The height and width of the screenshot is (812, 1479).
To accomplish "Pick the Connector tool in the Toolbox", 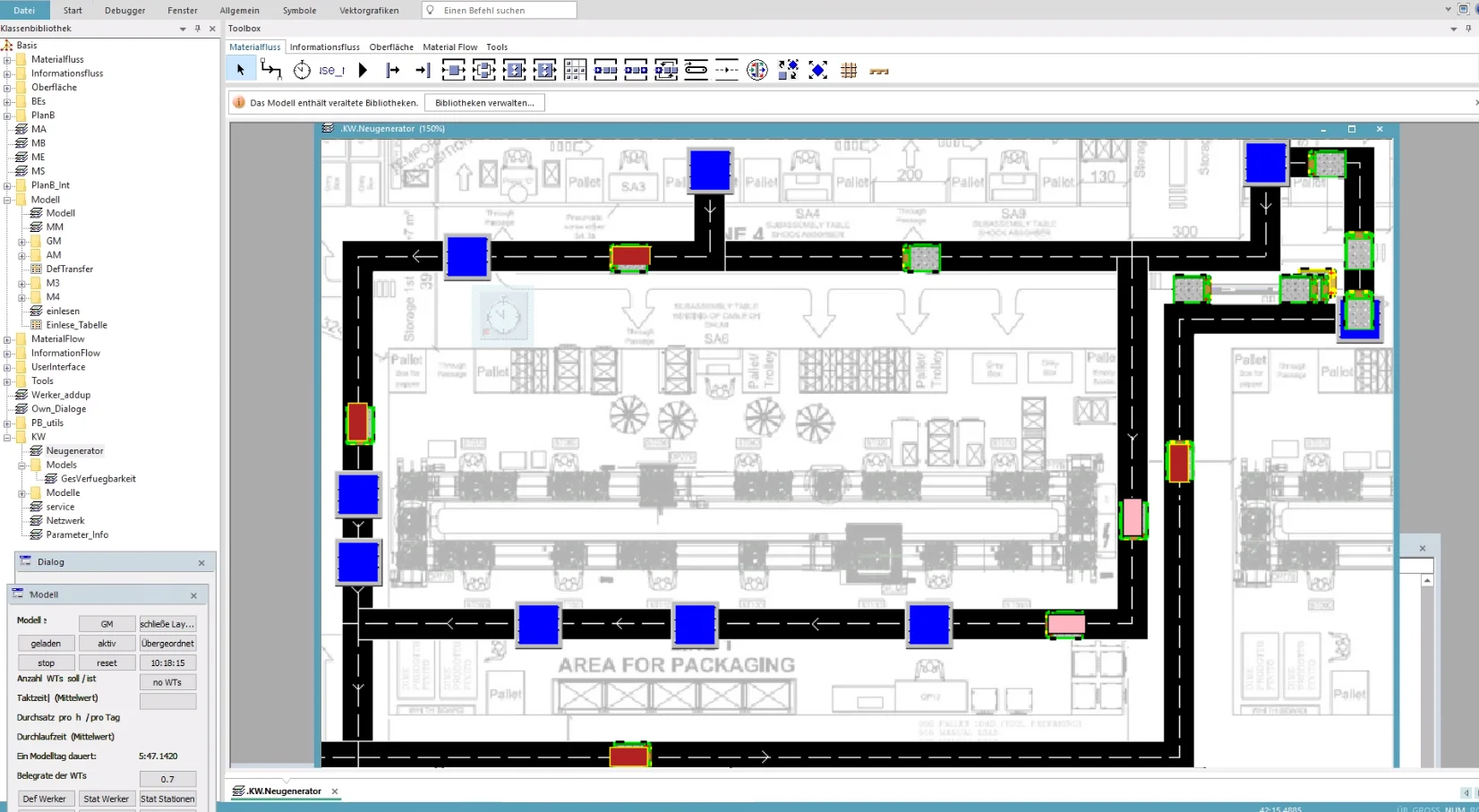I will click(270, 70).
